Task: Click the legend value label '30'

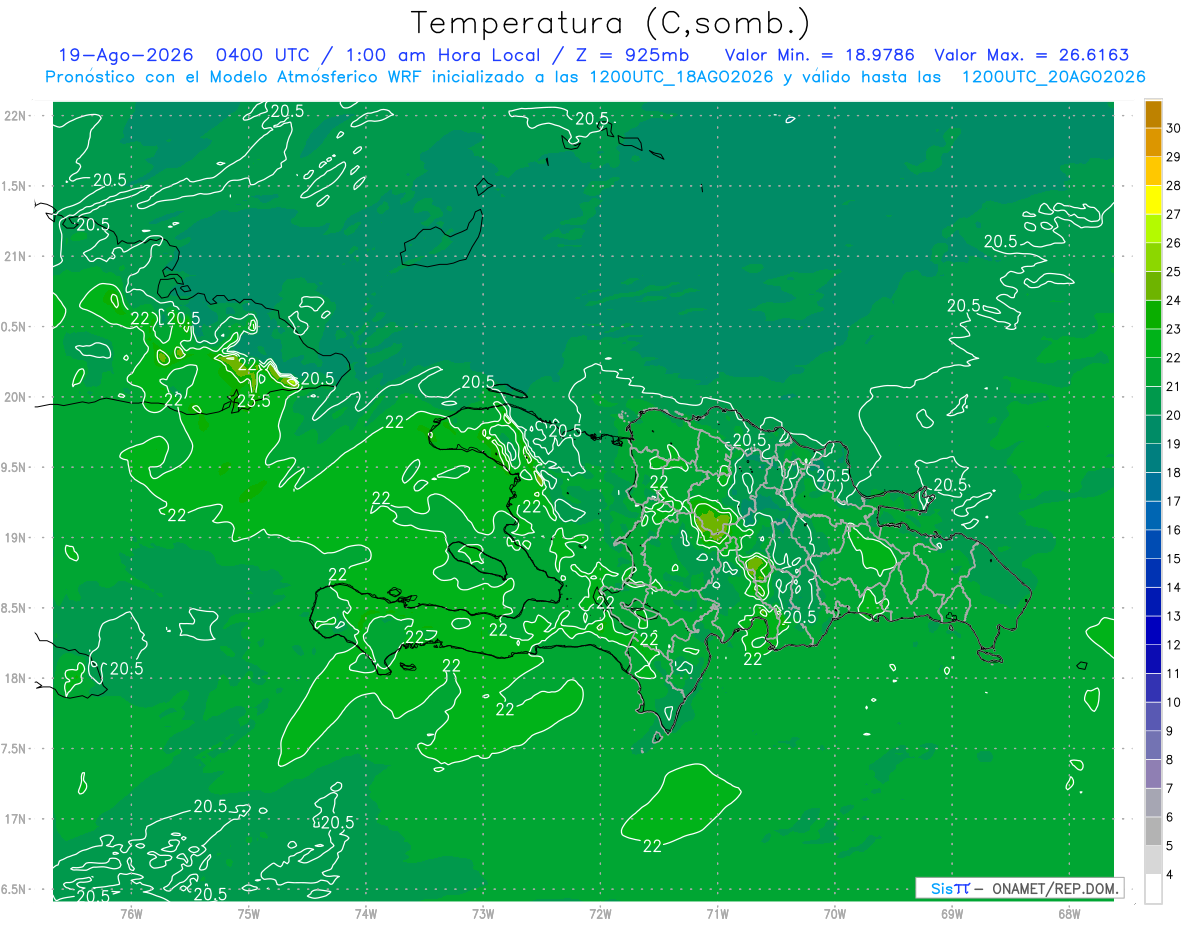Action: click(x=1174, y=128)
